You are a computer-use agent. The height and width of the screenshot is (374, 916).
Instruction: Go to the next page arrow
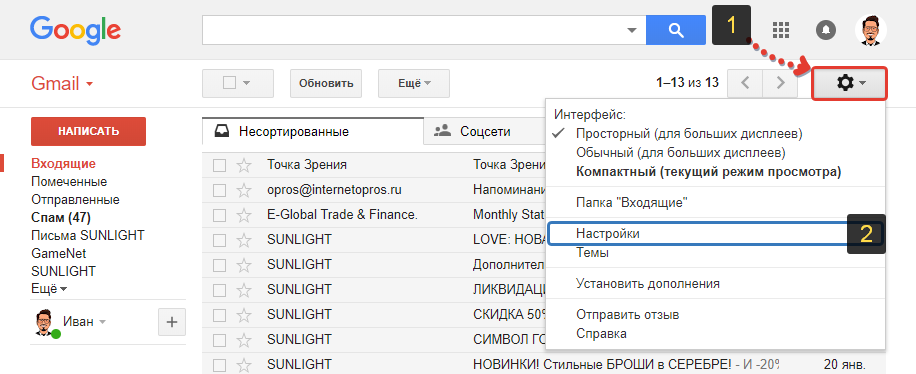tap(780, 83)
